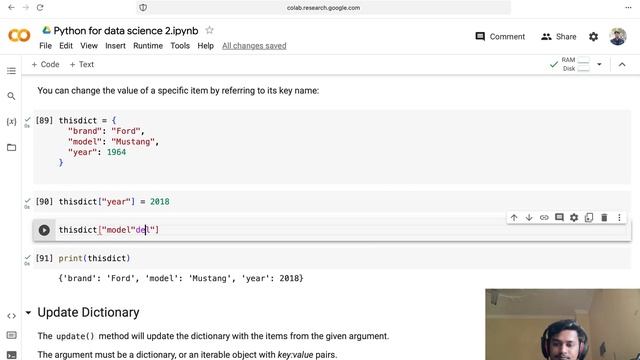Click the user account avatar
The height and width of the screenshot is (360, 640).
pos(618,36)
